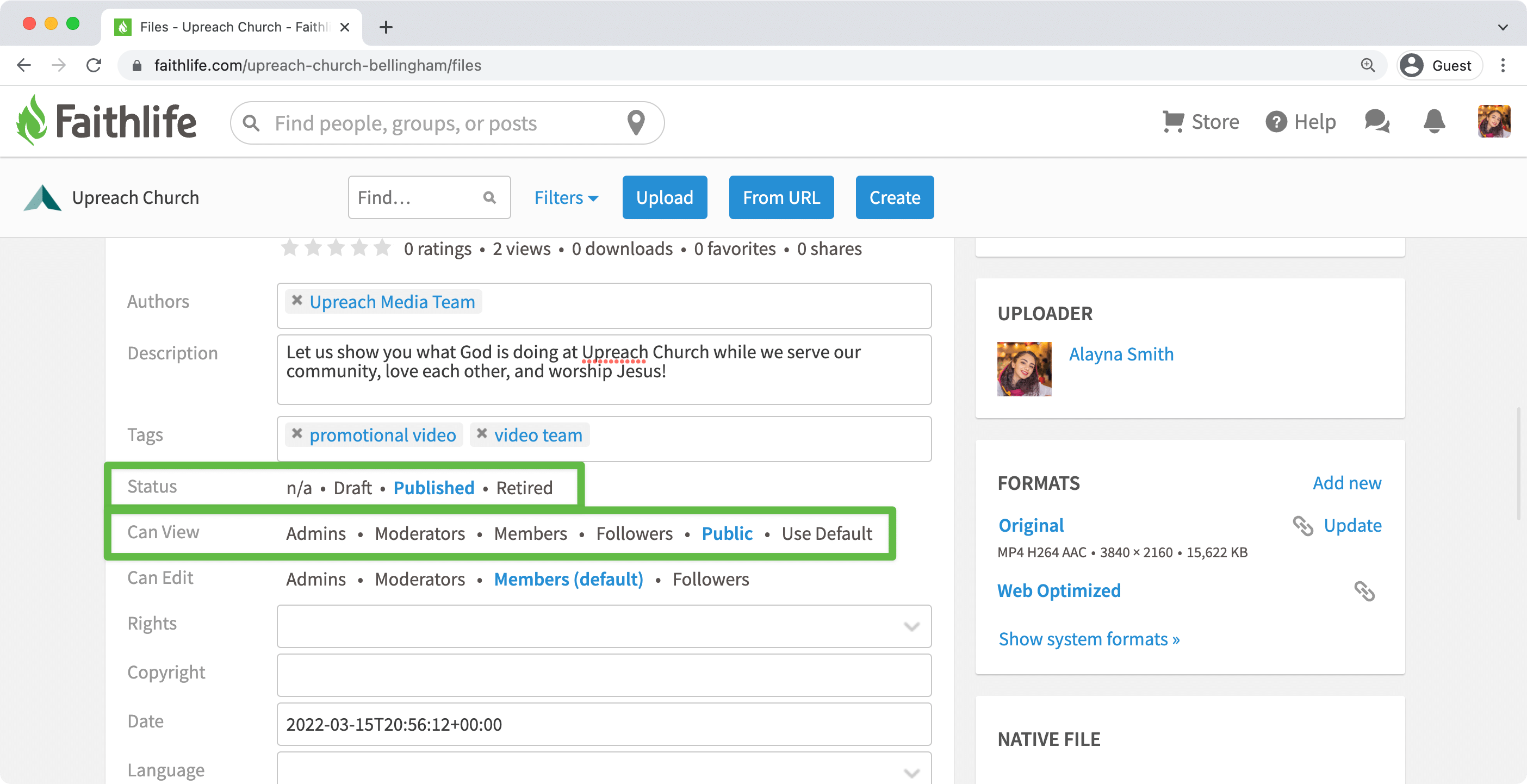Set Can View to Members
The image size is (1527, 784).
click(x=531, y=533)
